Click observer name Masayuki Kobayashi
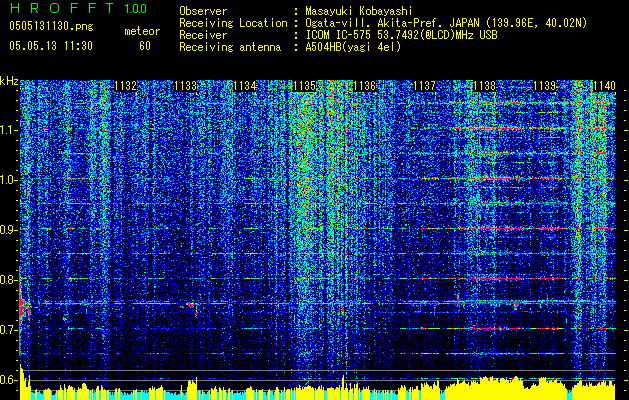 359,11
